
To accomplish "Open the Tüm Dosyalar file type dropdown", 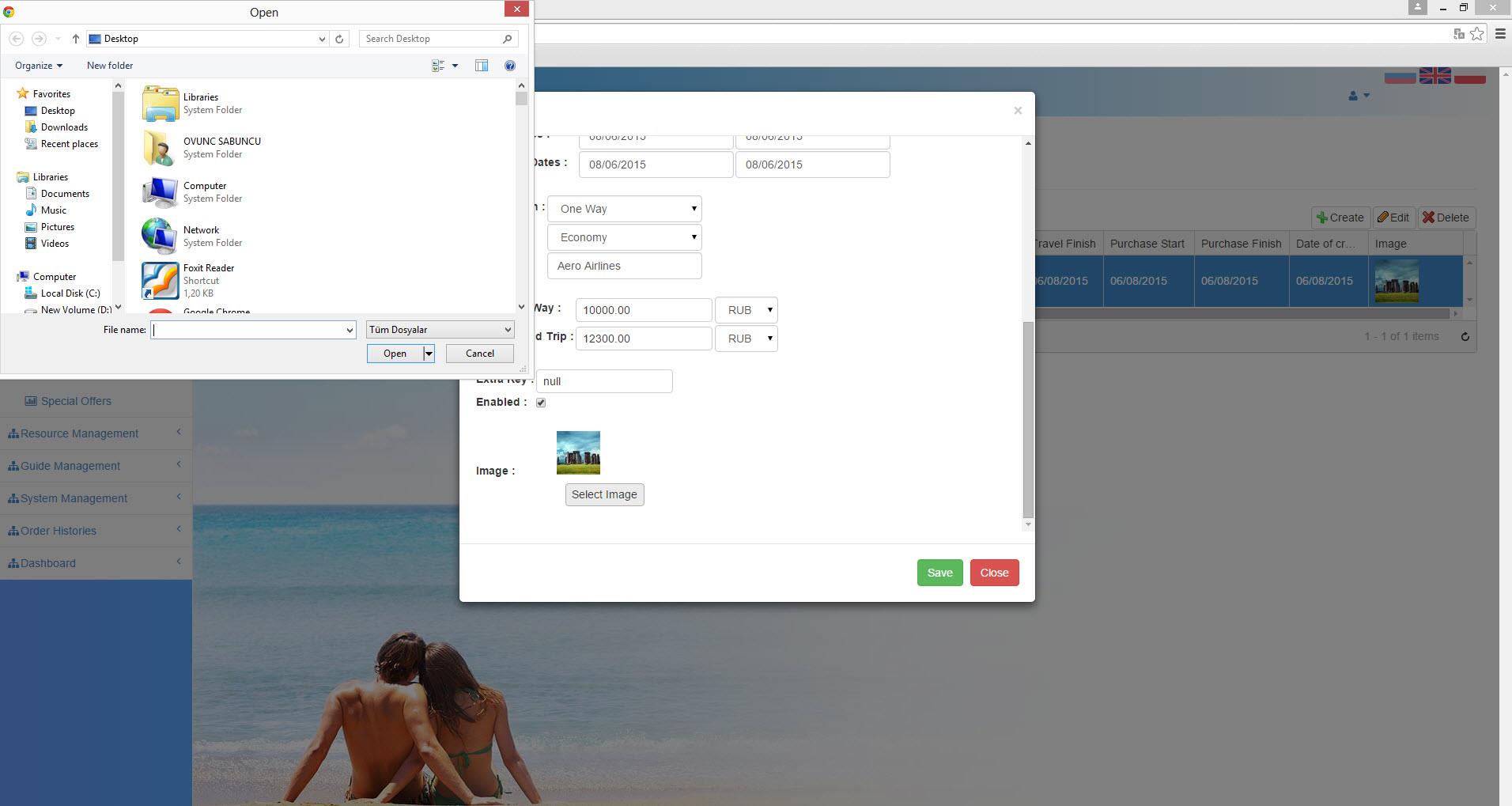I will [x=440, y=330].
